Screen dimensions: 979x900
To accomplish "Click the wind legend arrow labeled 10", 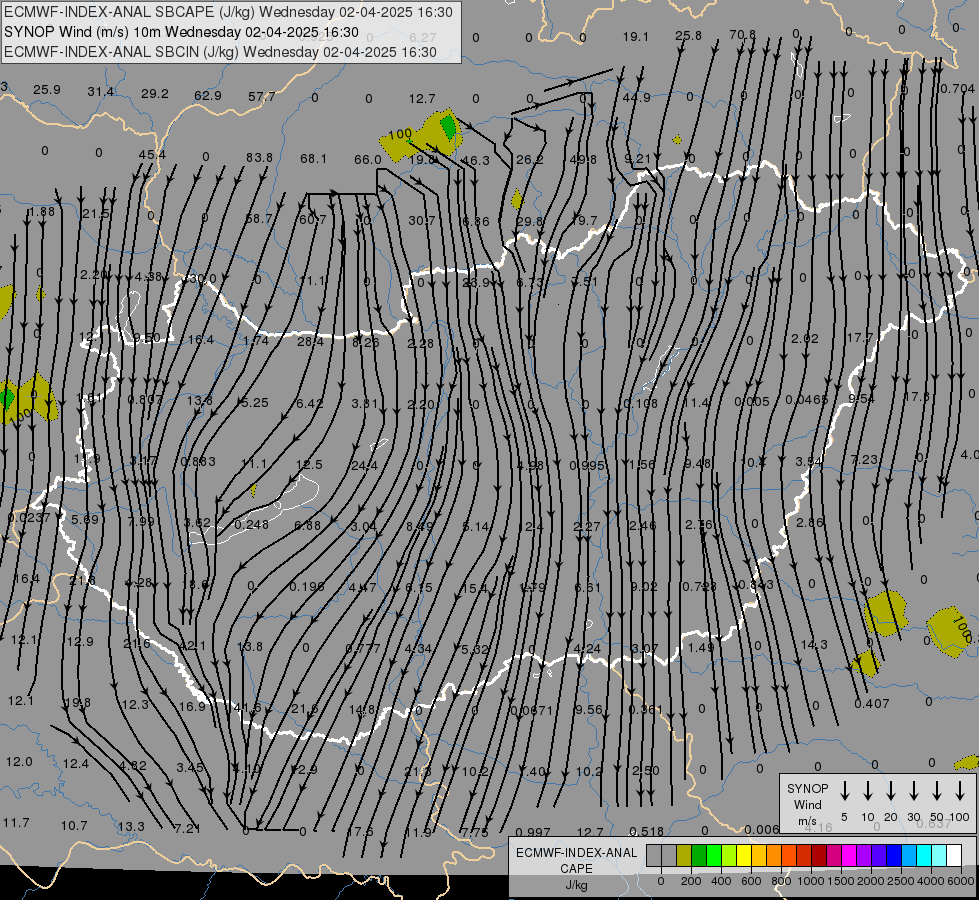I will click(868, 791).
